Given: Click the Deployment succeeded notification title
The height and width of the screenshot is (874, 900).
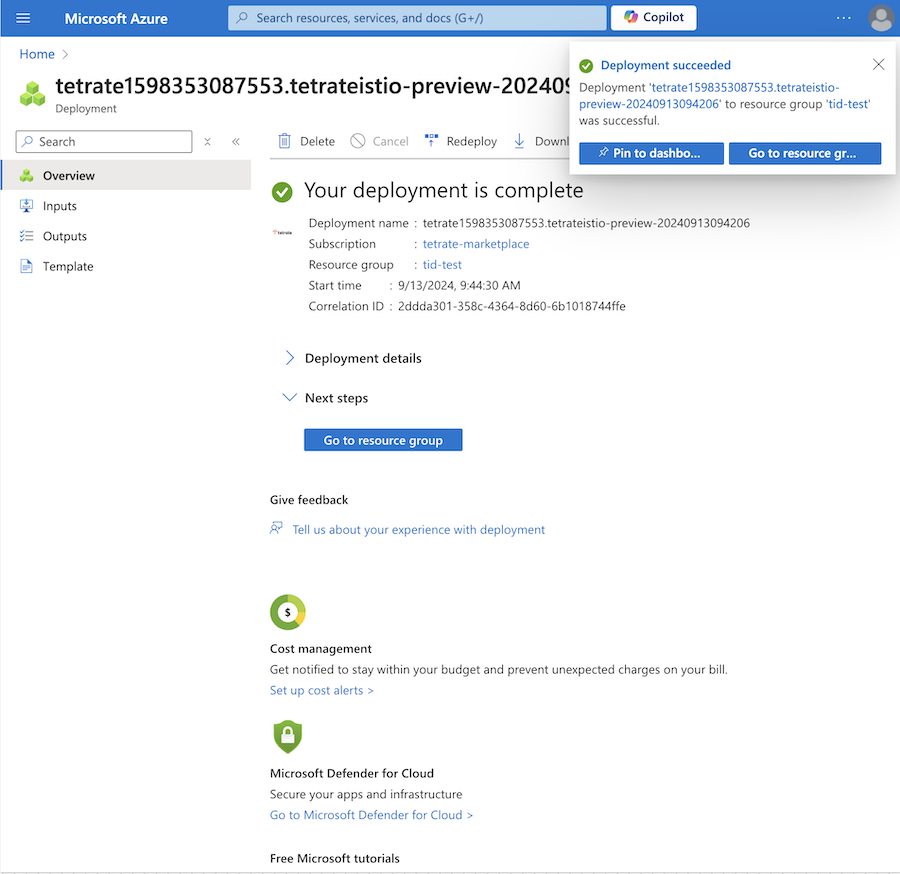Looking at the screenshot, I should (666, 65).
